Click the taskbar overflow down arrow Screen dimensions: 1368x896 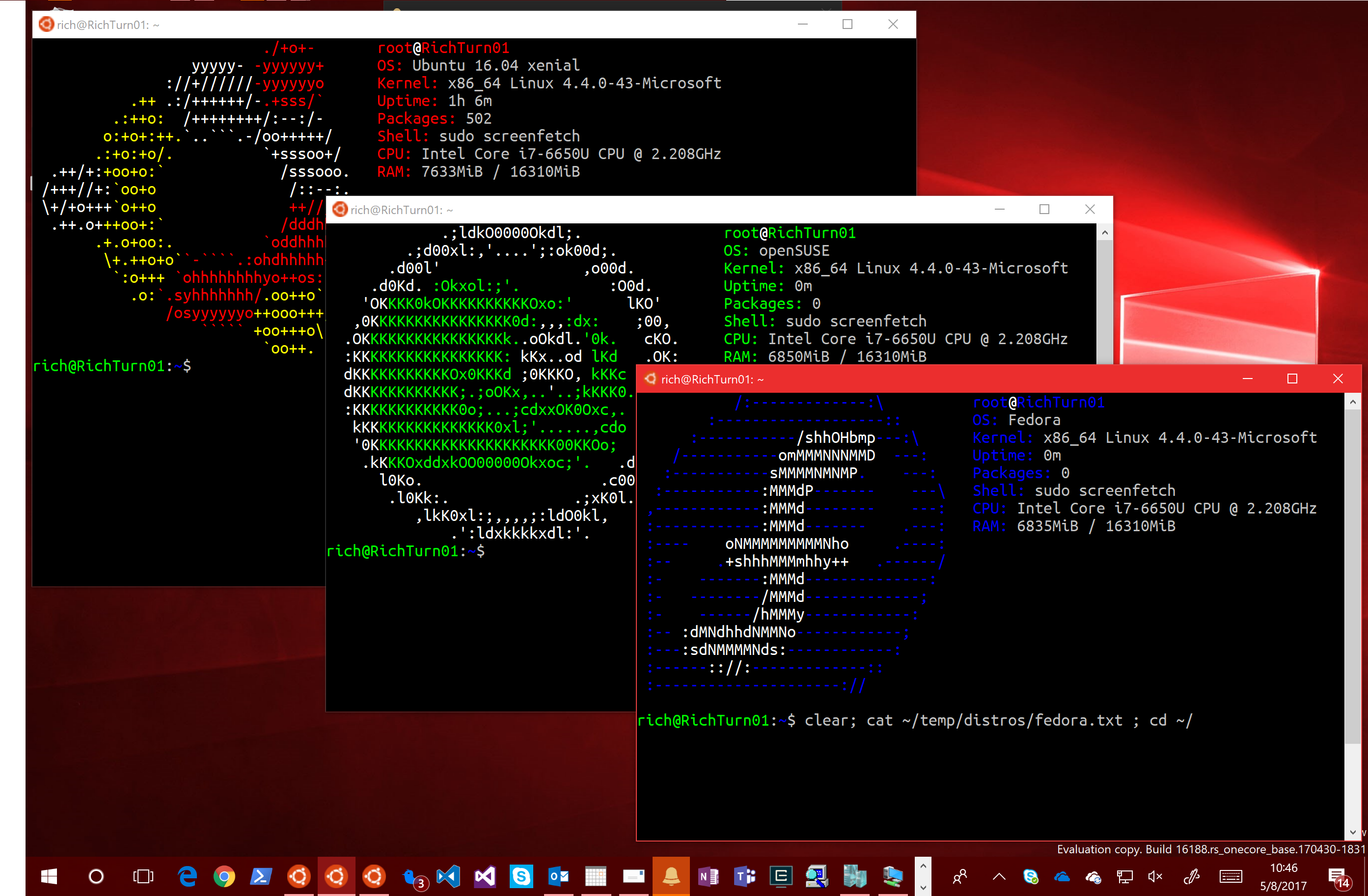click(923, 889)
